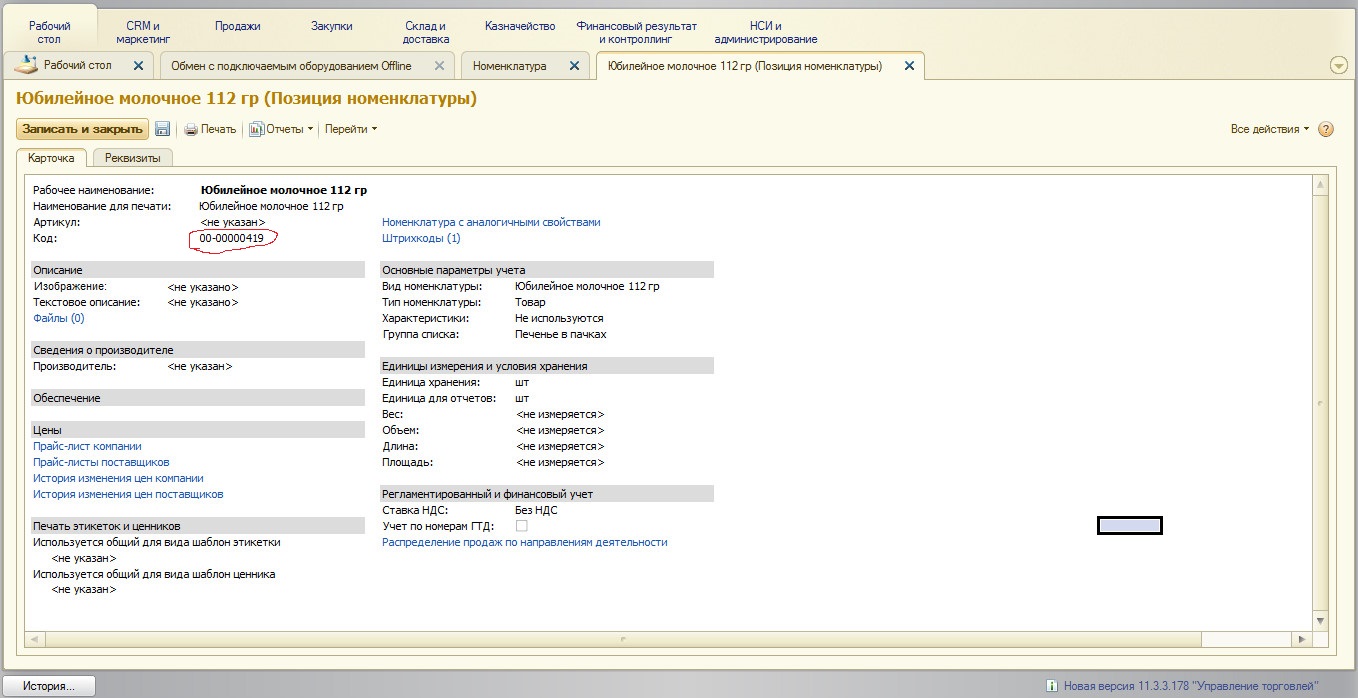Close the Обмен с подключаемым оборудованием Offline tab
Viewport: 1358px width, 698px height.
[438, 66]
